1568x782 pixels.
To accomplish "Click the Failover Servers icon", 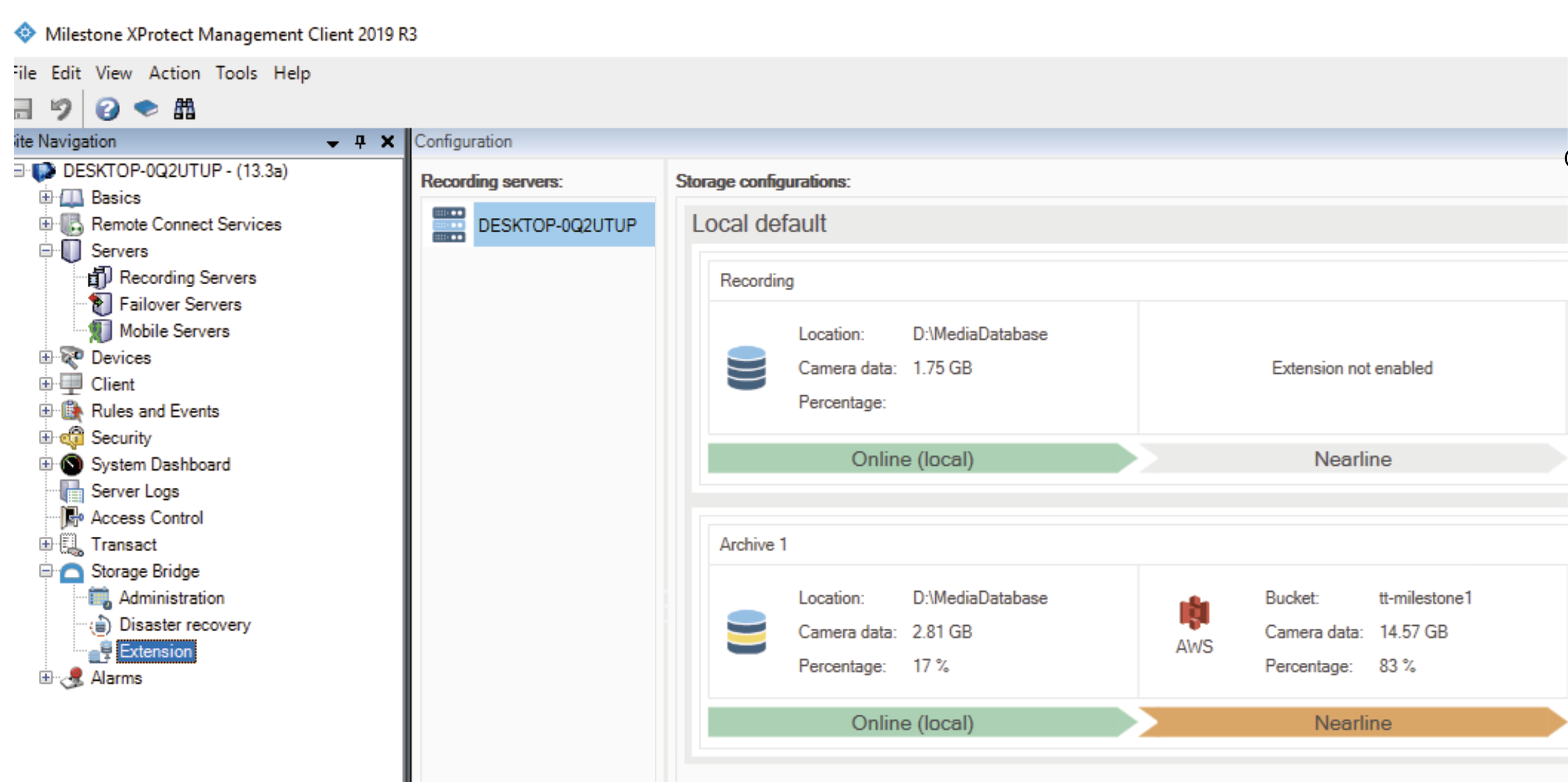I will 100,305.
